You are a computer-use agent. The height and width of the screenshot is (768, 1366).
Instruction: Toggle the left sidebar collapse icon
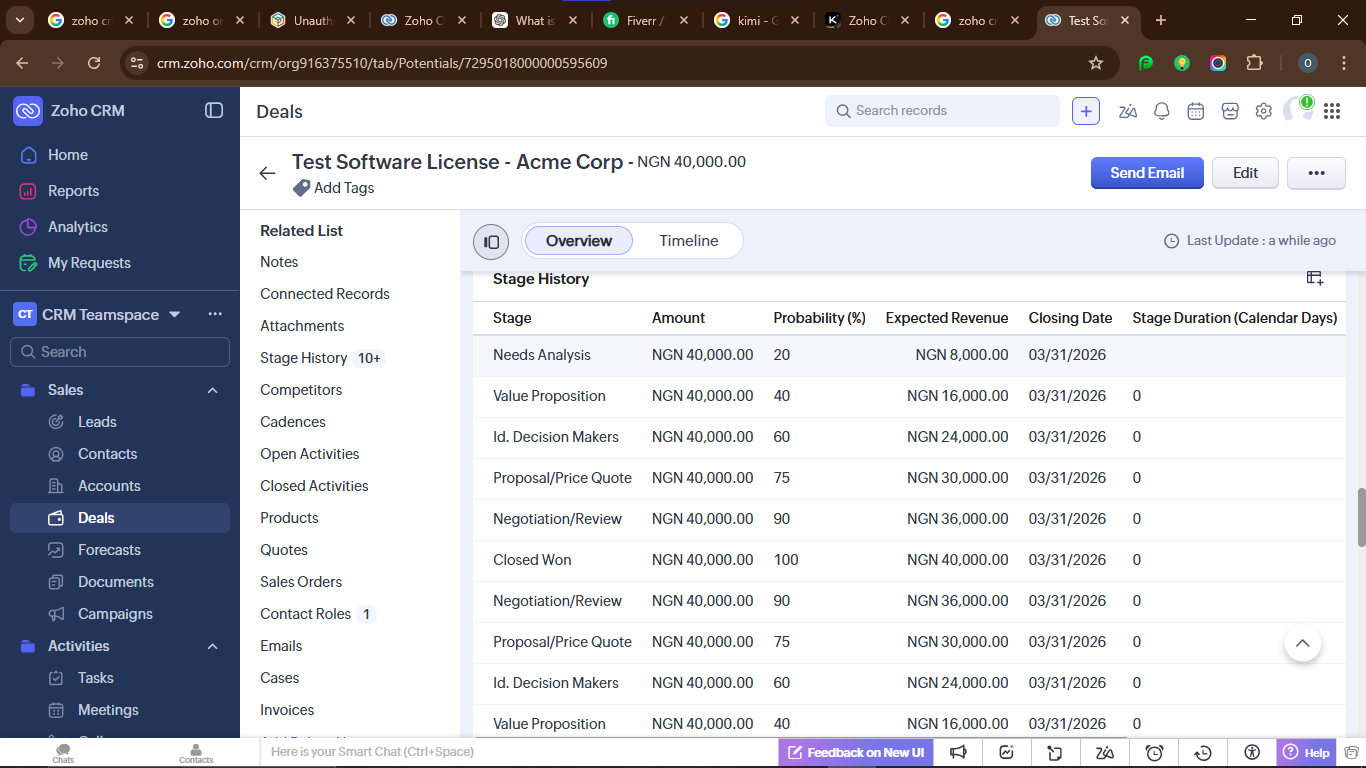click(x=214, y=111)
